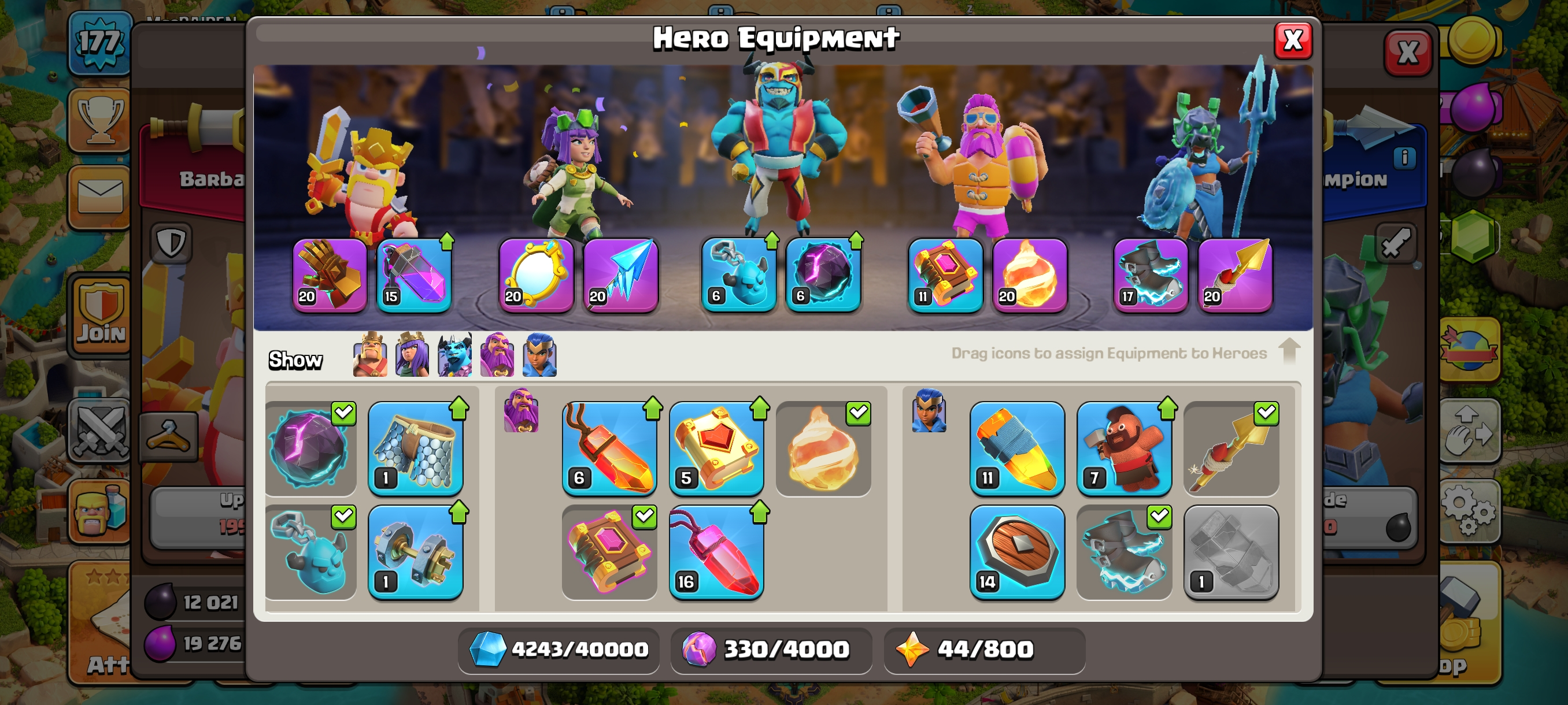Close the Hero Equipment window
The image size is (1568, 705).
1293,41
